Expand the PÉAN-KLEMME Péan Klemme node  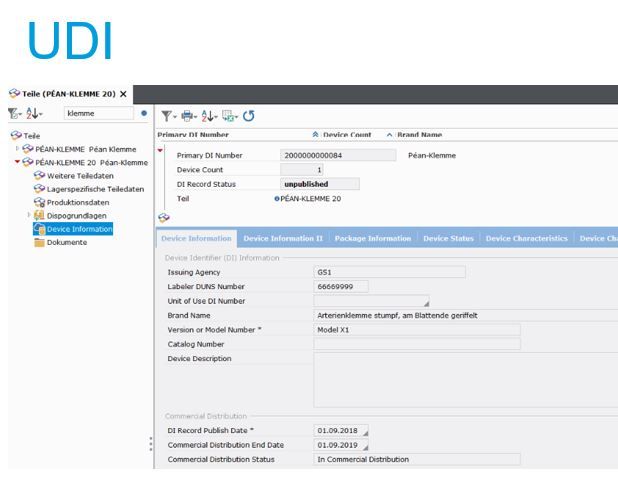[x=17, y=149]
